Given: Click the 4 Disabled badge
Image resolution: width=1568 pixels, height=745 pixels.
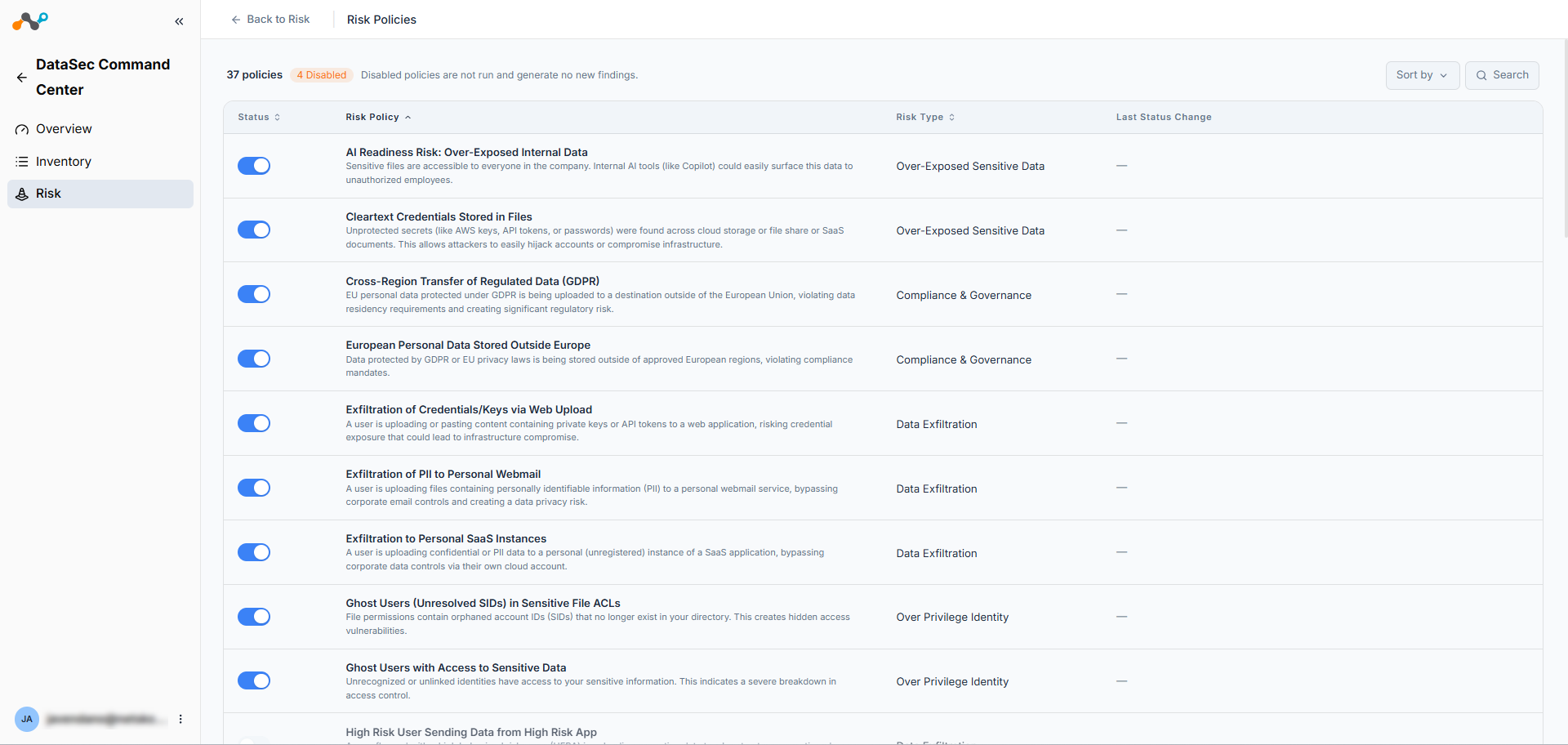Looking at the screenshot, I should click(x=322, y=75).
